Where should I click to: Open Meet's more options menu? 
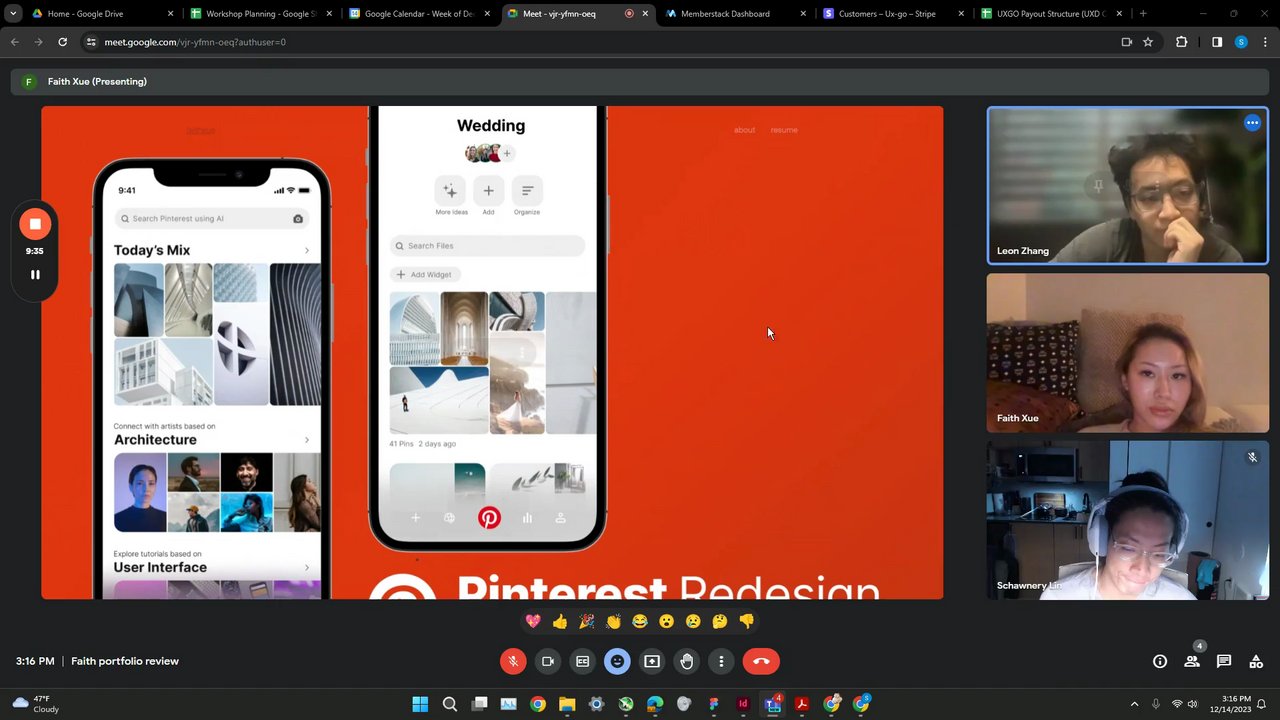[x=721, y=661]
